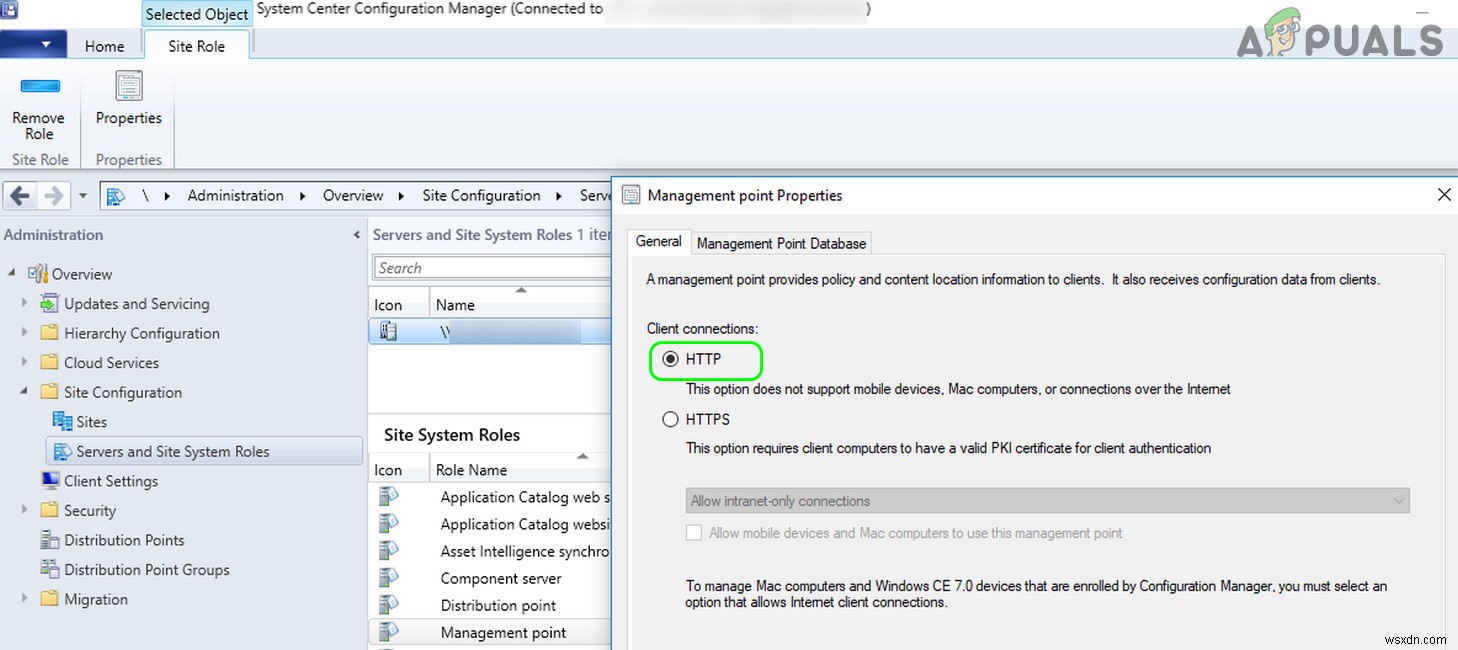Select the HTTPS client connection option

670,419
